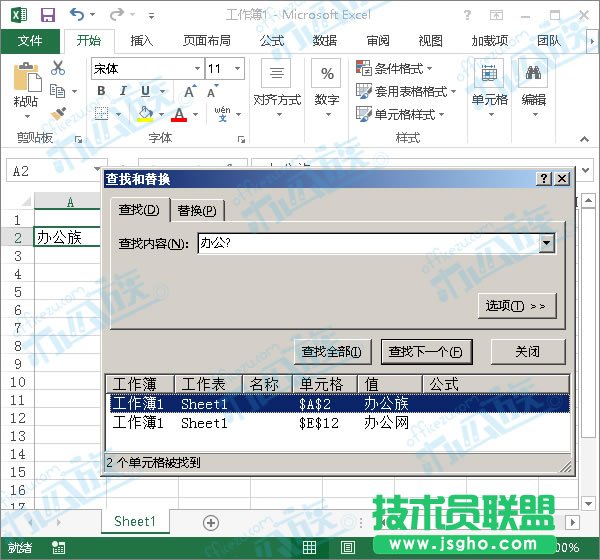
Task: Click the Undo arrow icon
Action: click(x=77, y=15)
